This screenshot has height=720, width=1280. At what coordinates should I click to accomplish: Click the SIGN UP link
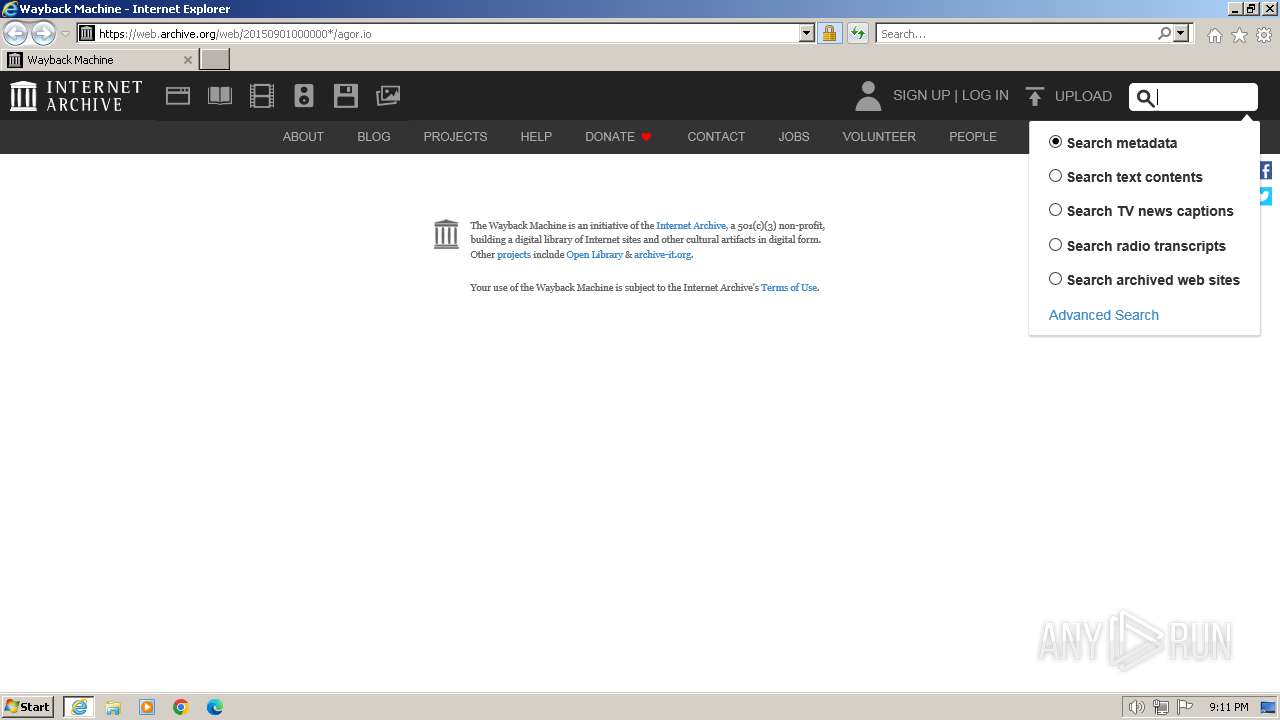[x=921, y=96]
